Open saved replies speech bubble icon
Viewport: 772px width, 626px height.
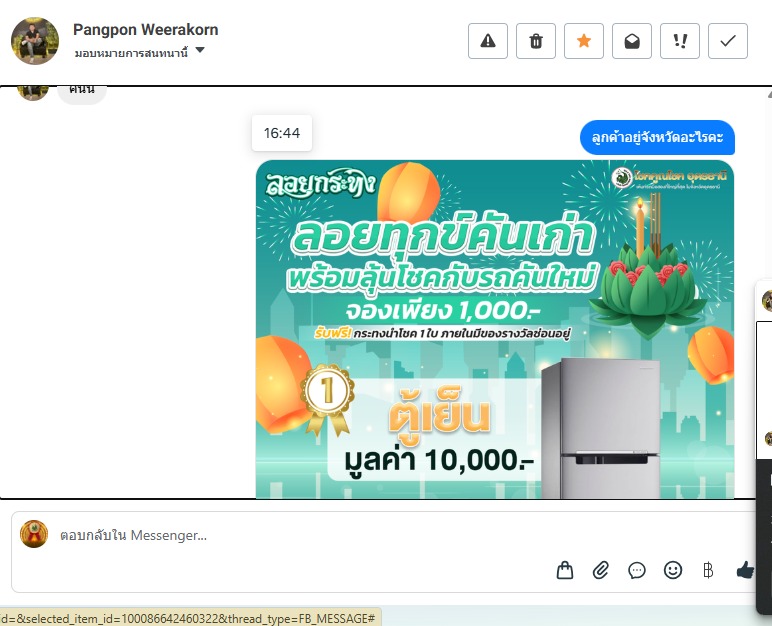pyautogui.click(x=637, y=570)
